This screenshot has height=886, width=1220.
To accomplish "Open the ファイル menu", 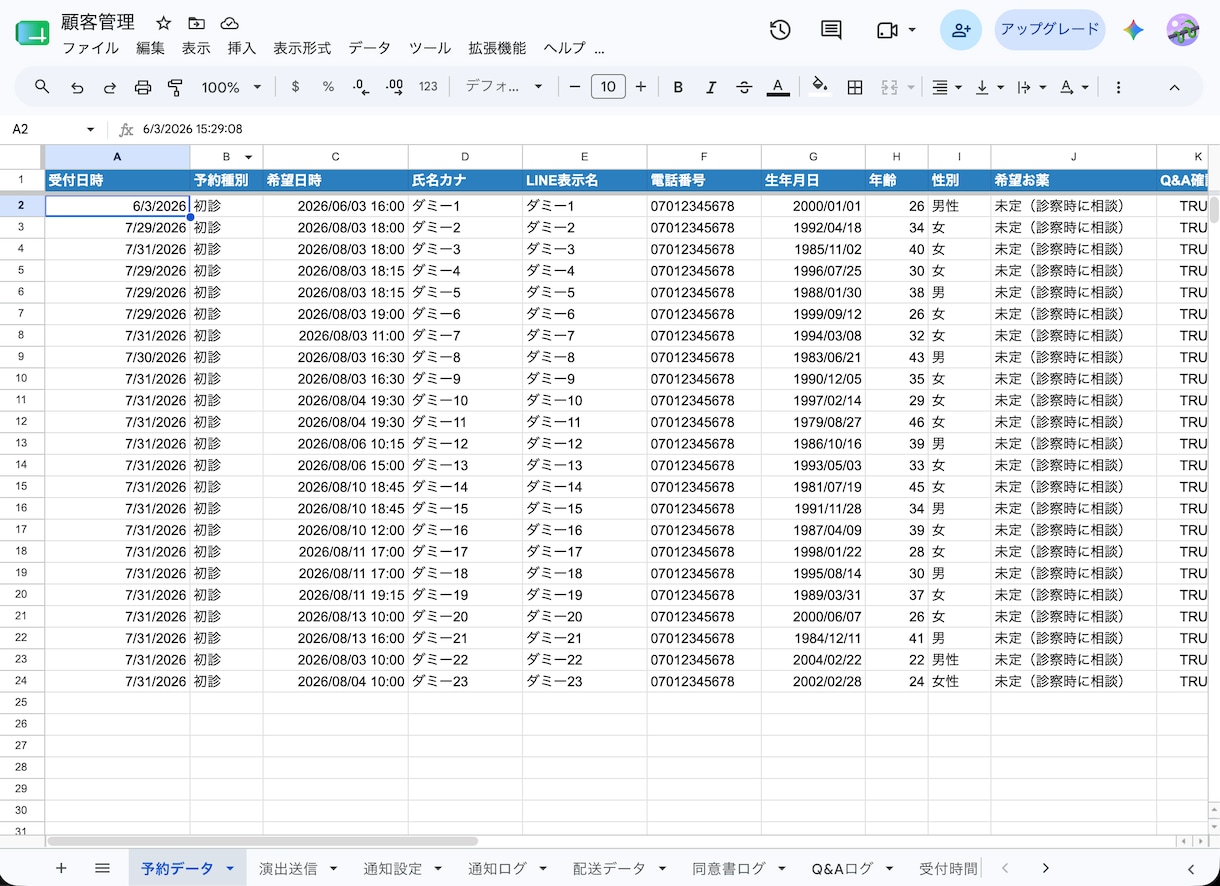I will (x=90, y=48).
